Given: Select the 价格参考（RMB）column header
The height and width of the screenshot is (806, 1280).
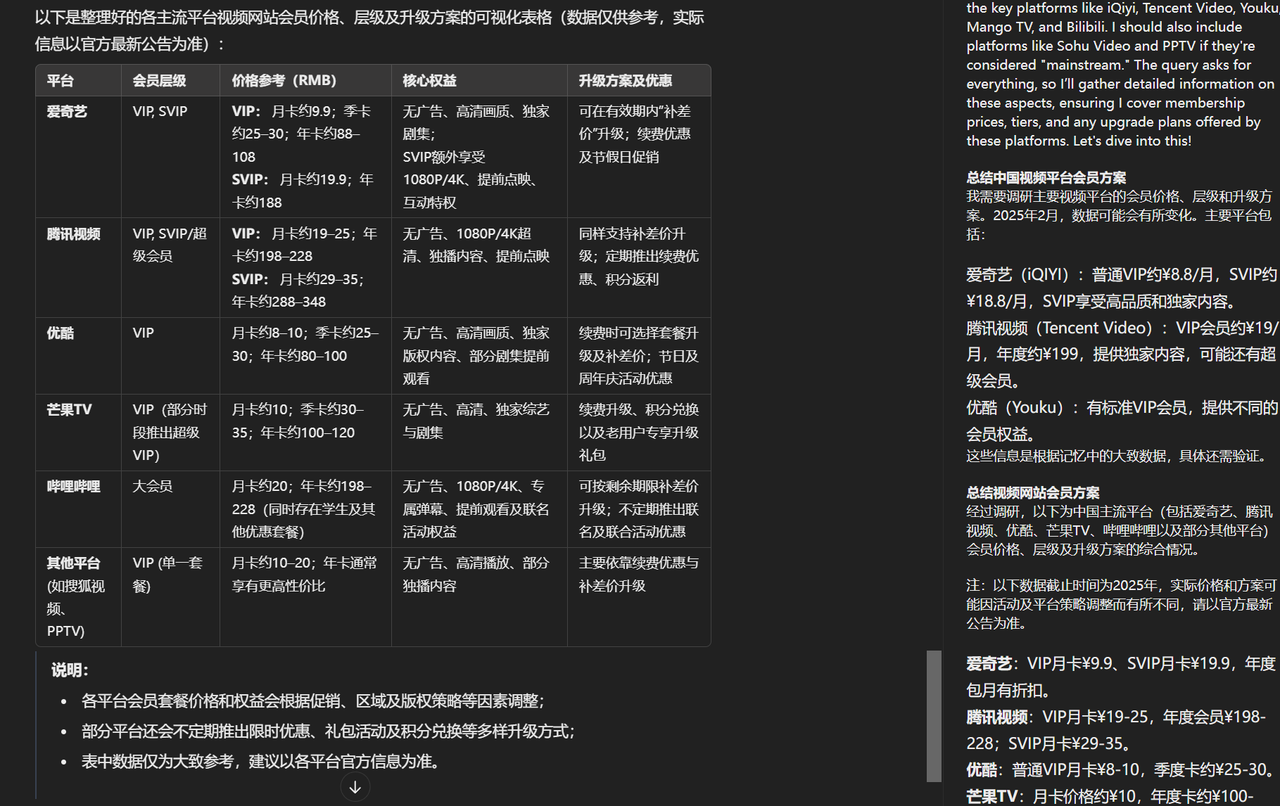Looking at the screenshot, I should pyautogui.click(x=305, y=80).
